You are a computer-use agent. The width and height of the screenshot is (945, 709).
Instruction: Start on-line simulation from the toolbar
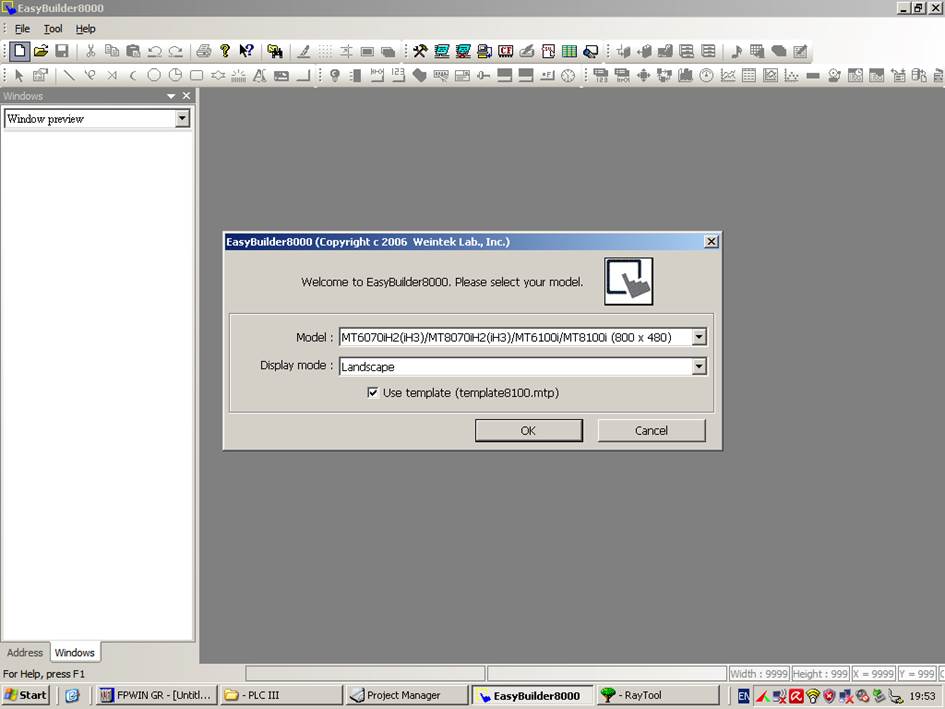[x=464, y=51]
